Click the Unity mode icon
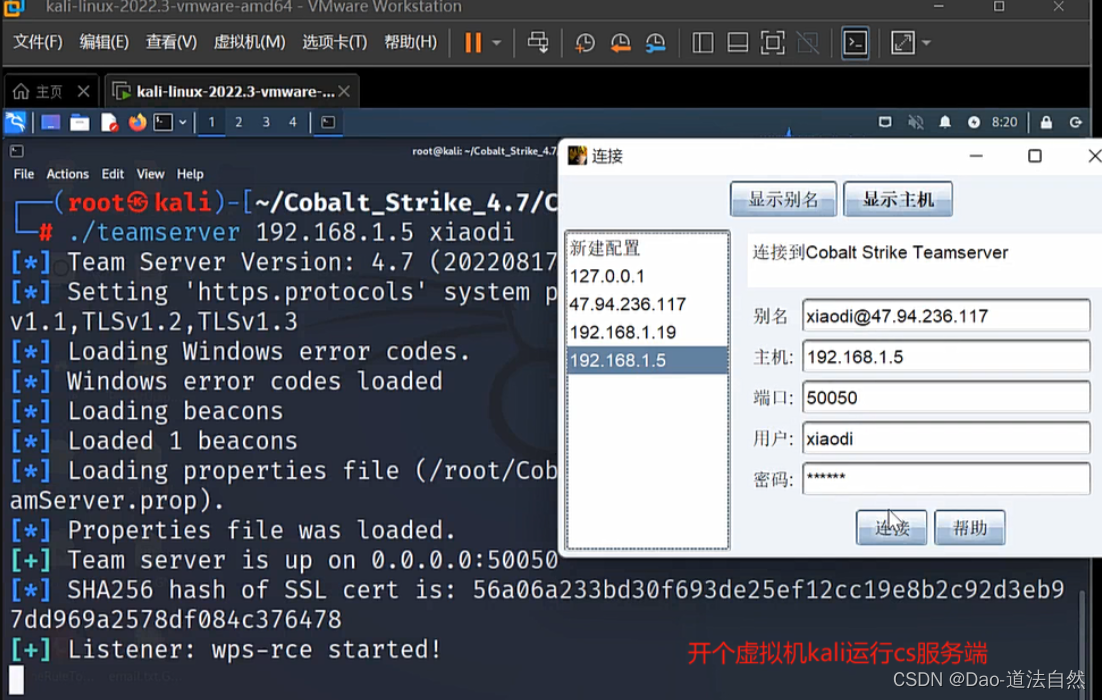 (x=808, y=43)
